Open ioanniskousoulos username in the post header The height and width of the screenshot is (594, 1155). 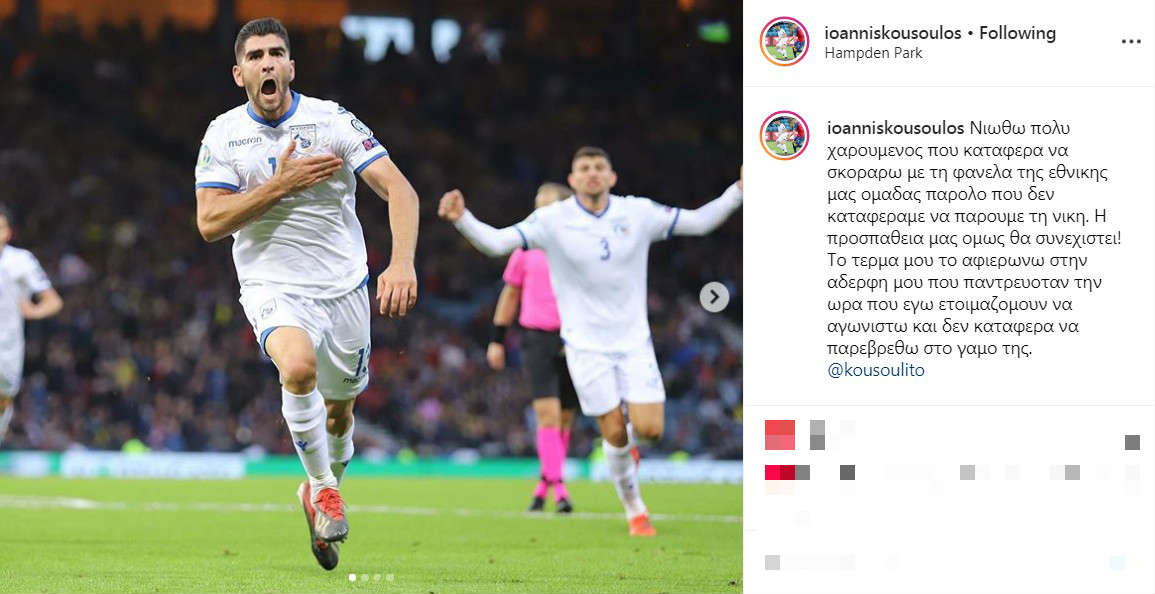(893, 33)
